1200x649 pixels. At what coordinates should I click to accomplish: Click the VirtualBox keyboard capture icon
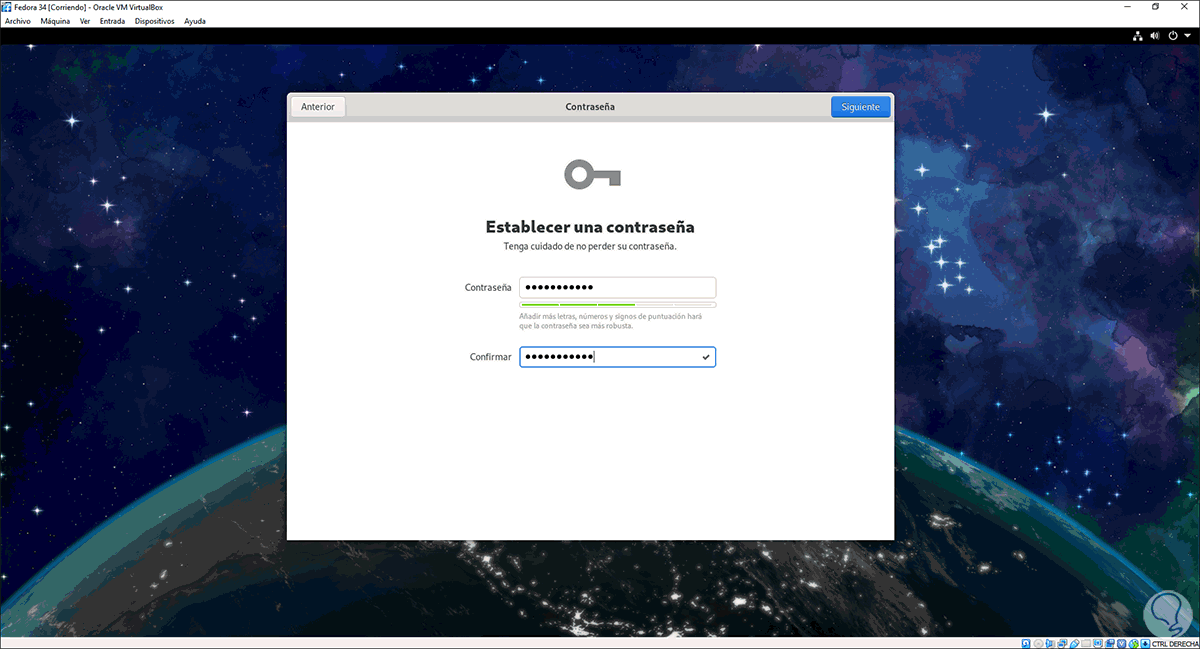[1144, 643]
